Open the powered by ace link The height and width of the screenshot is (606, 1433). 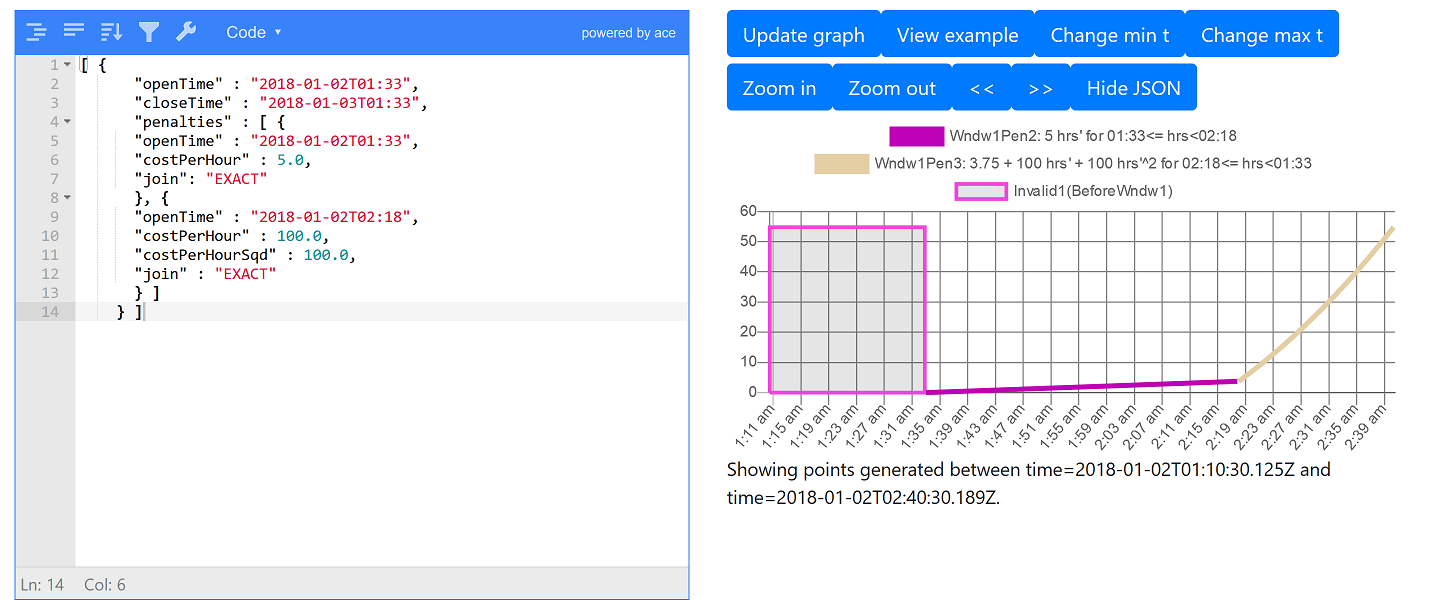coord(628,33)
